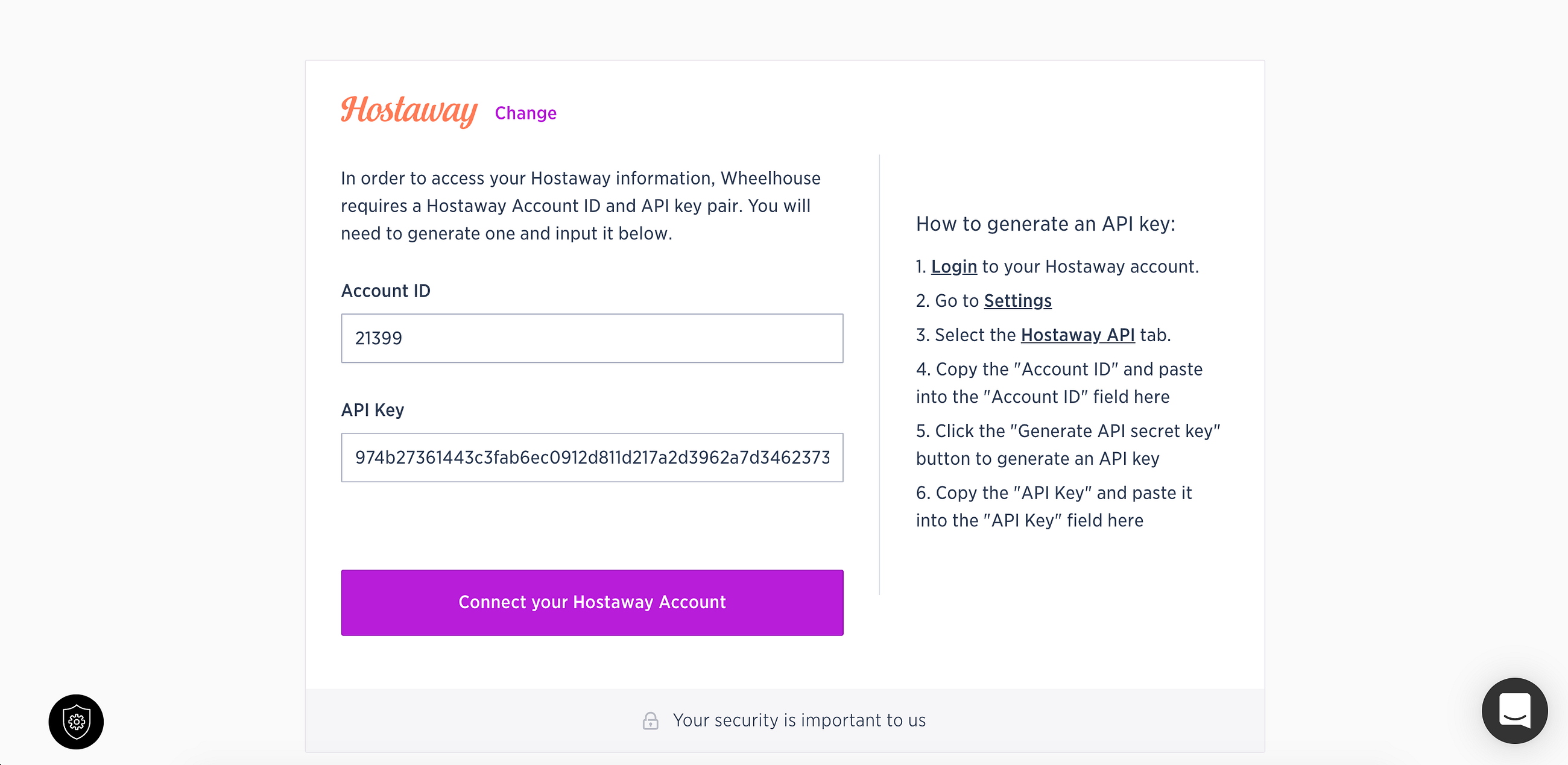Click the API Key field label
Image resolution: width=1568 pixels, height=765 pixels.
[x=372, y=410]
